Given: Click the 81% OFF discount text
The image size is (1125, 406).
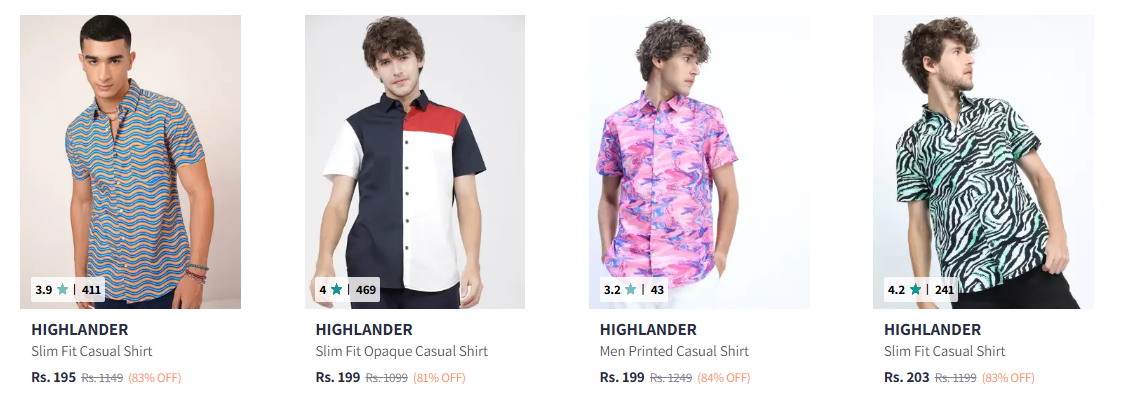Looking at the screenshot, I should [439, 378].
